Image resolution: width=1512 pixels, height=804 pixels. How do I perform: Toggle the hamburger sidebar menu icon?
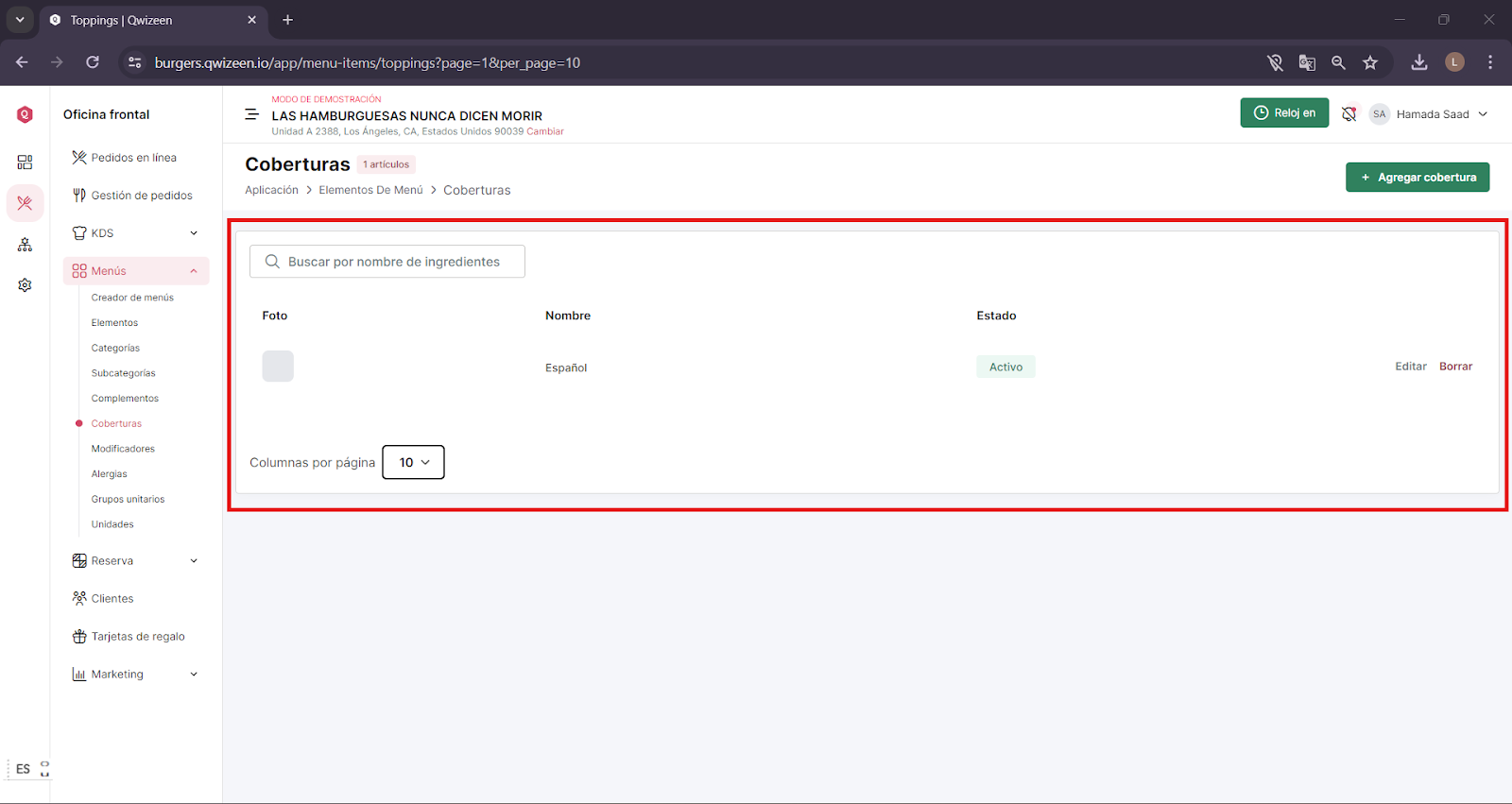coord(251,114)
